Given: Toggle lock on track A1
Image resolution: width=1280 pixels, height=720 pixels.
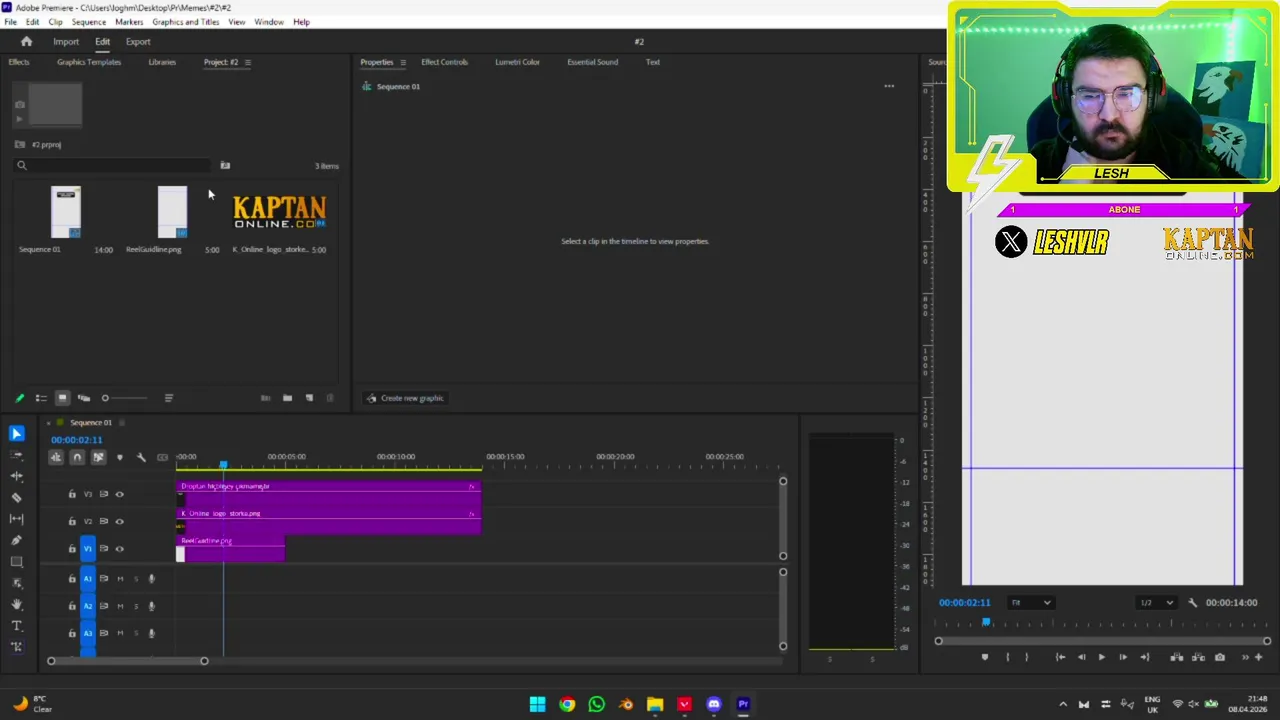Looking at the screenshot, I should pos(71,578).
